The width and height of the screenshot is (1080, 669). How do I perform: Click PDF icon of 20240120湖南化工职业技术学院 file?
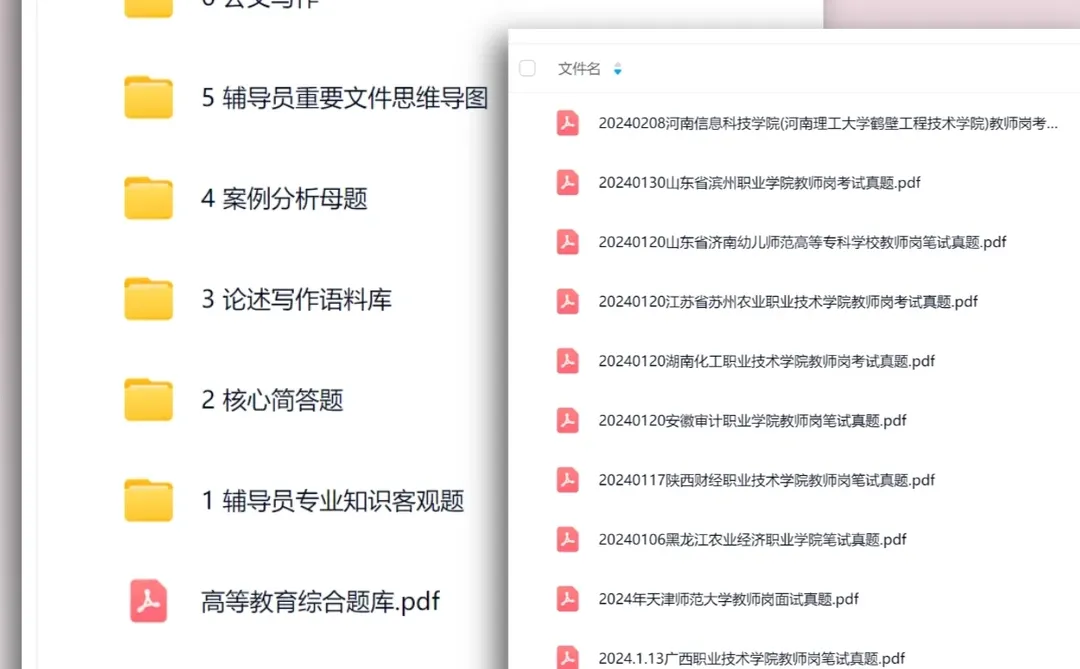567,361
